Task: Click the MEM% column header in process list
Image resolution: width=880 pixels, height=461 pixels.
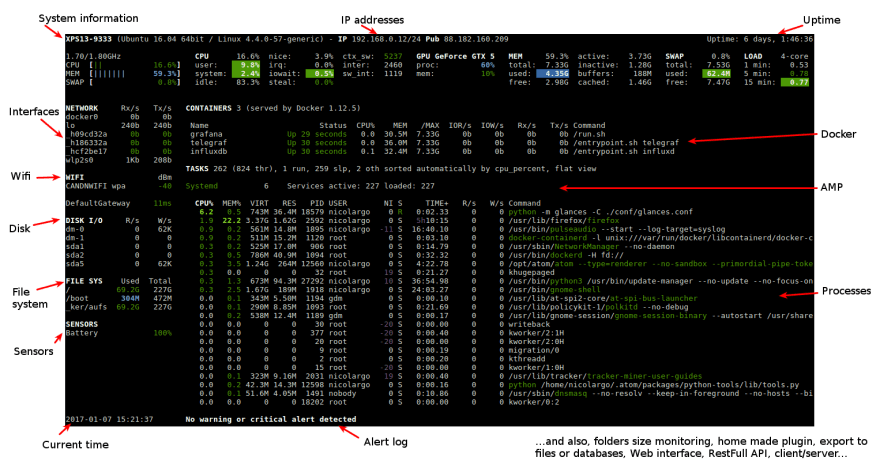Action: click(232, 203)
